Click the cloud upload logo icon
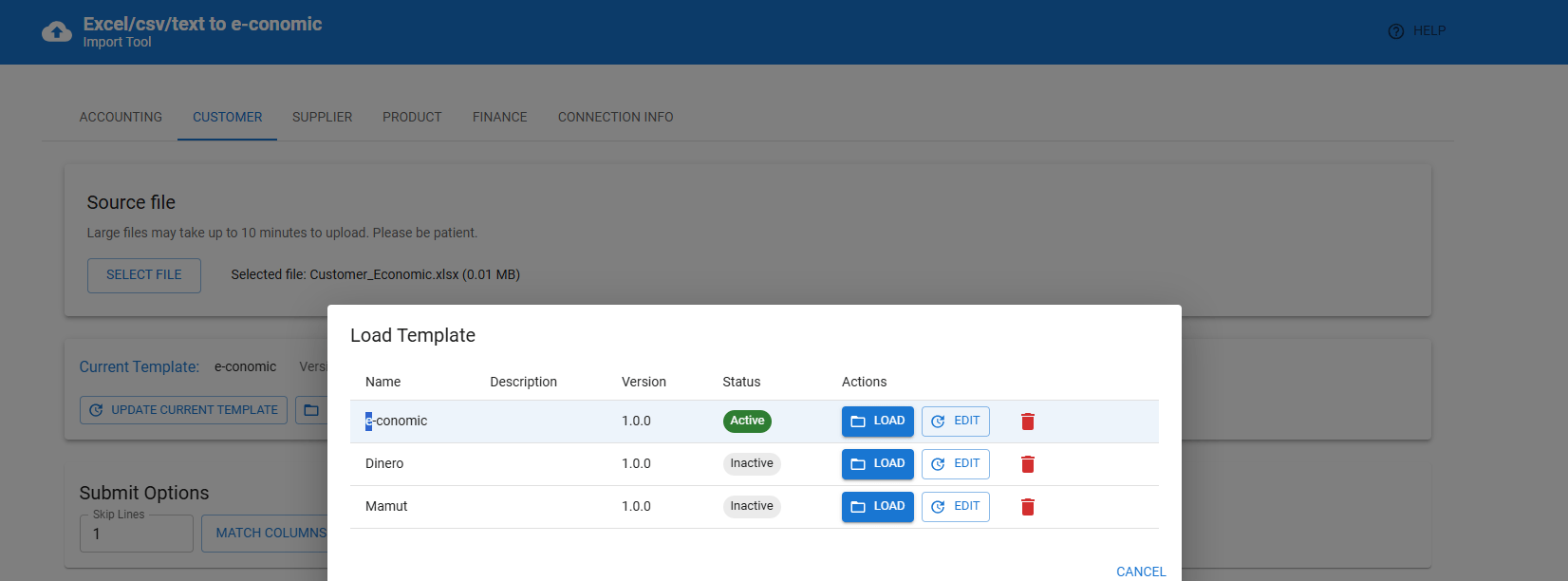The image size is (1568, 581). (x=57, y=32)
